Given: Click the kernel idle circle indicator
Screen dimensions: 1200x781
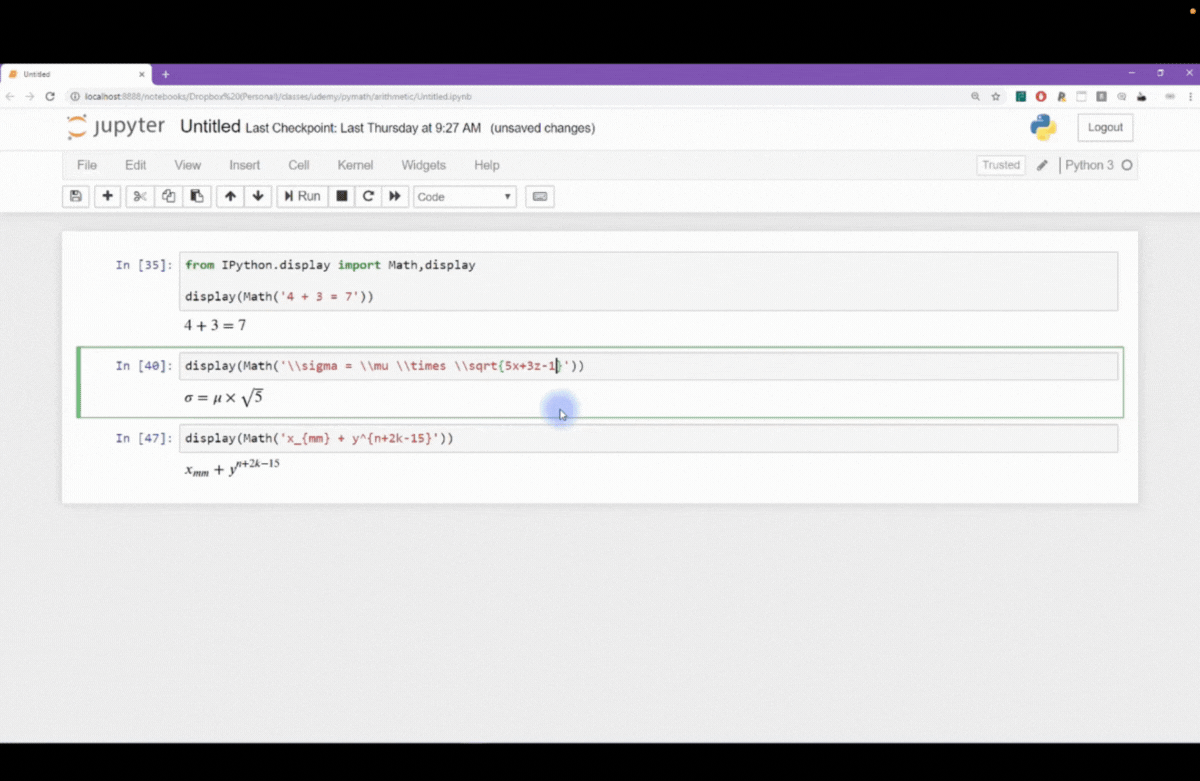Looking at the screenshot, I should [1127, 165].
